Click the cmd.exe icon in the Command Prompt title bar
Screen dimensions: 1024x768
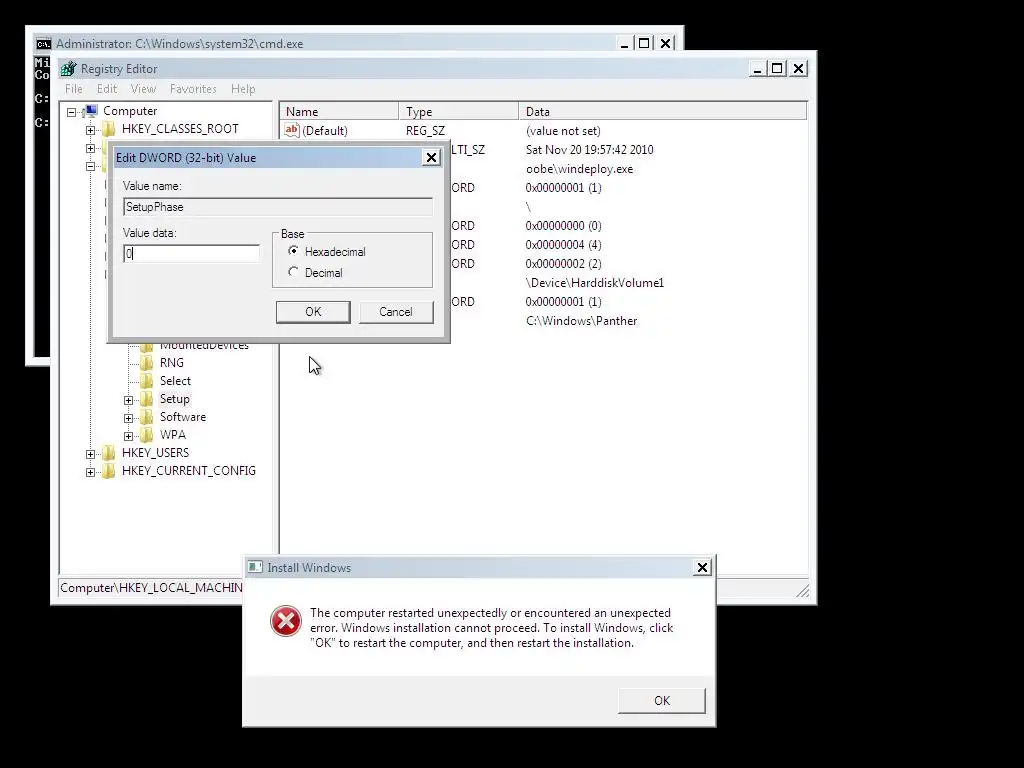tap(44, 44)
